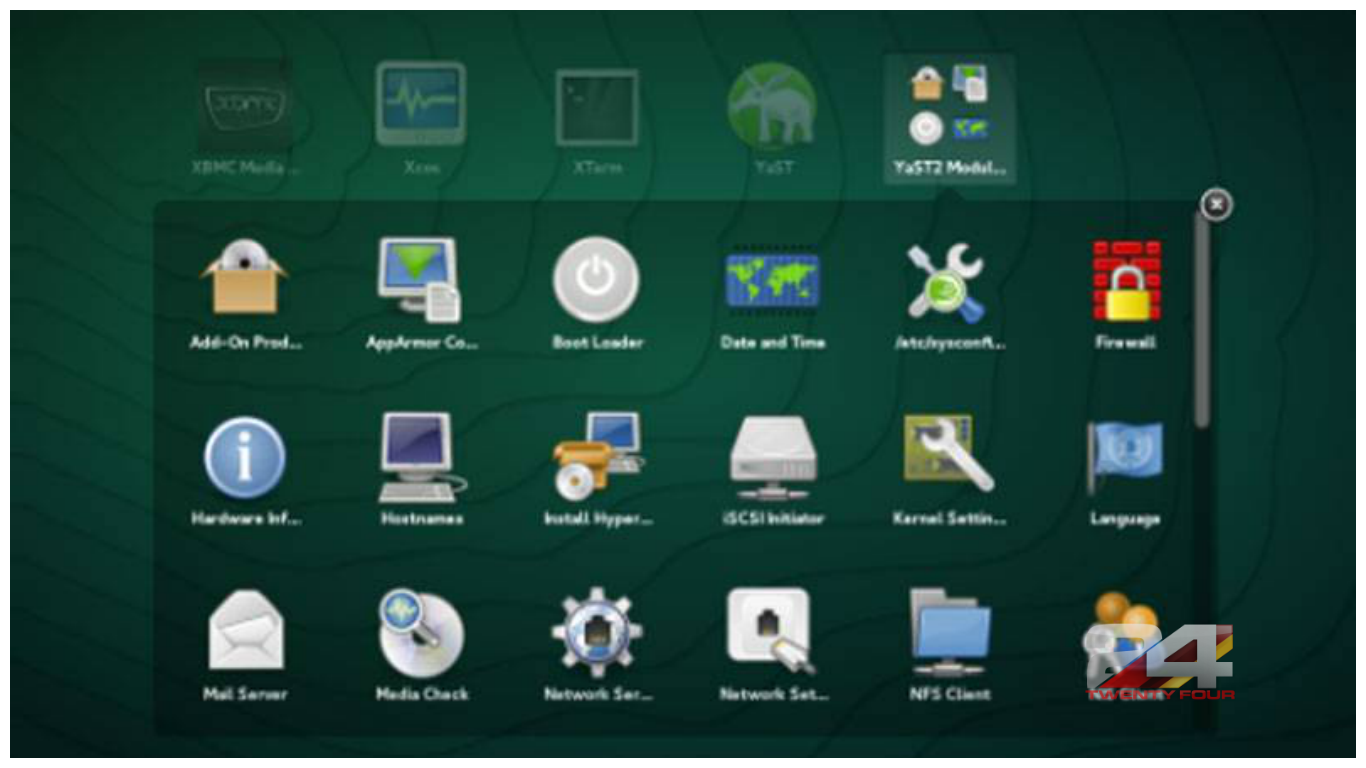Click the "Media Check" label text
The width and height of the screenshot is (1366, 768).
tap(421, 693)
